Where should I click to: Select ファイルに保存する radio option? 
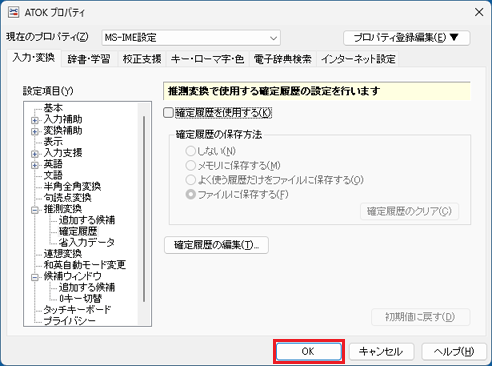(x=190, y=194)
